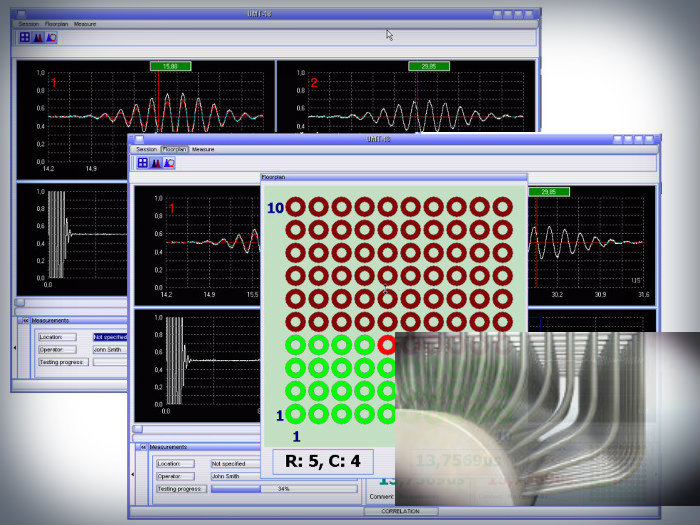
Task: Click the left arrow beside front Measurements panel
Action: click(x=132, y=476)
